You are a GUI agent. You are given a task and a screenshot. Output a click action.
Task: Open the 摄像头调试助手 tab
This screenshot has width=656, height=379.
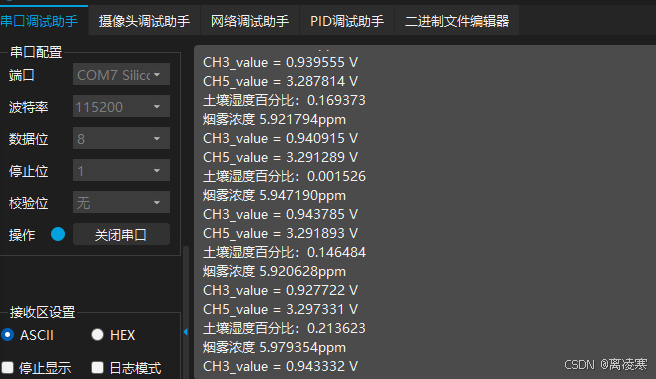[x=144, y=21]
